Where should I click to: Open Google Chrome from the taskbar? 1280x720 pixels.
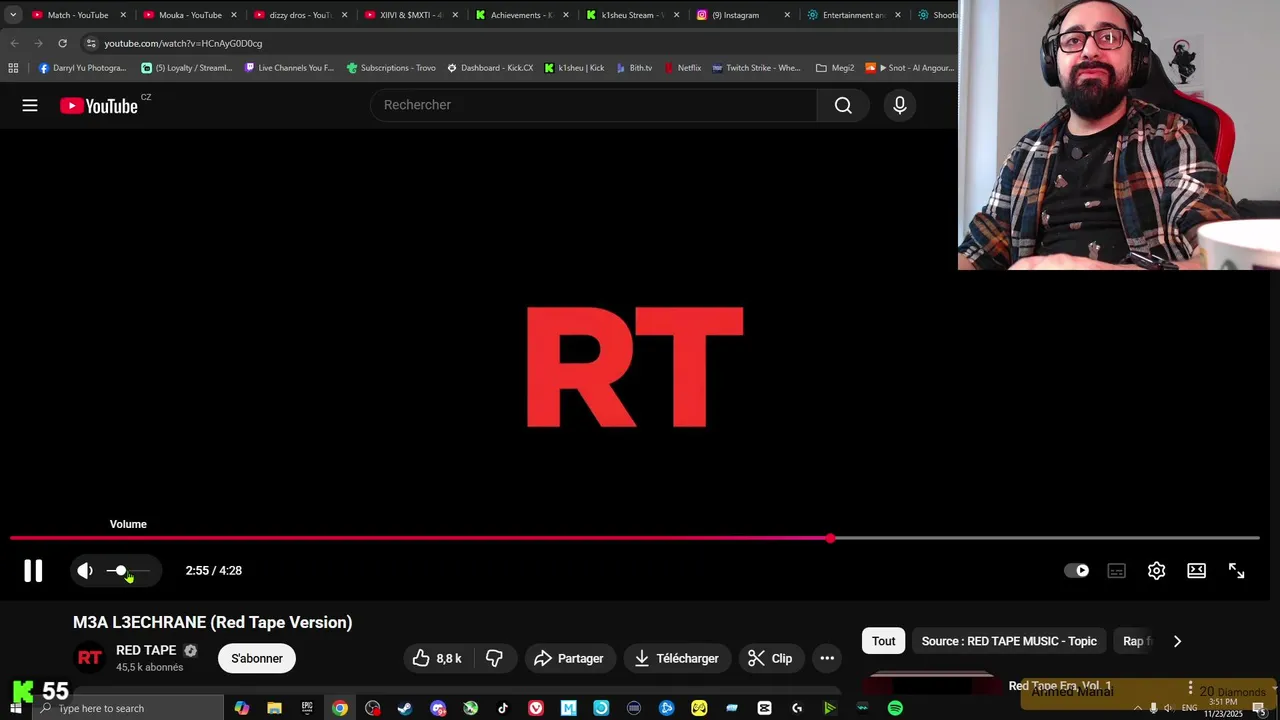coord(340,708)
